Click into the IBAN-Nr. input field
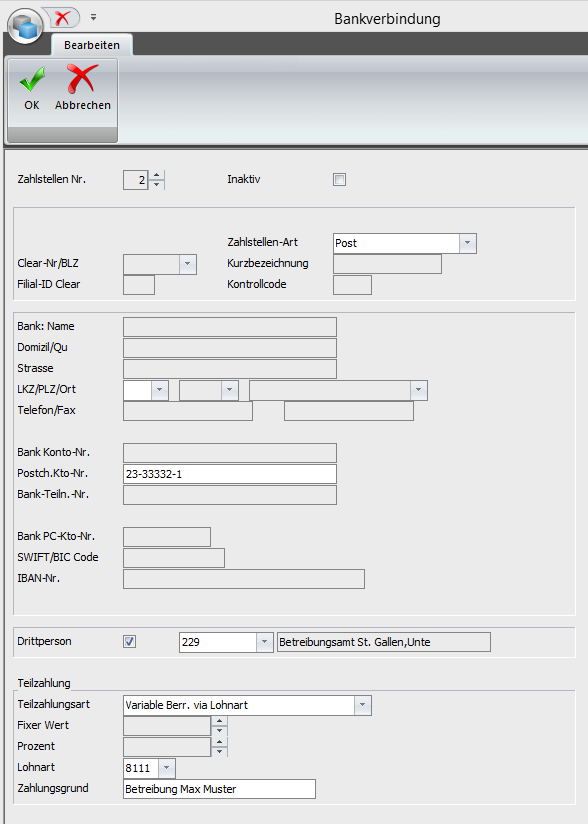Viewport: 588px width, 824px height. [244, 579]
